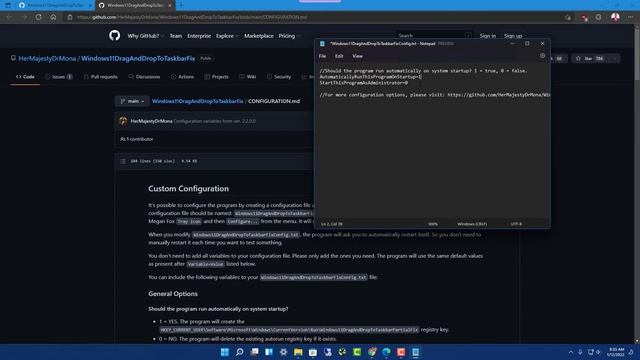Image resolution: width=640 pixels, height=360 pixels.
Task: Add this page to favorites star icon
Action: (568, 17)
